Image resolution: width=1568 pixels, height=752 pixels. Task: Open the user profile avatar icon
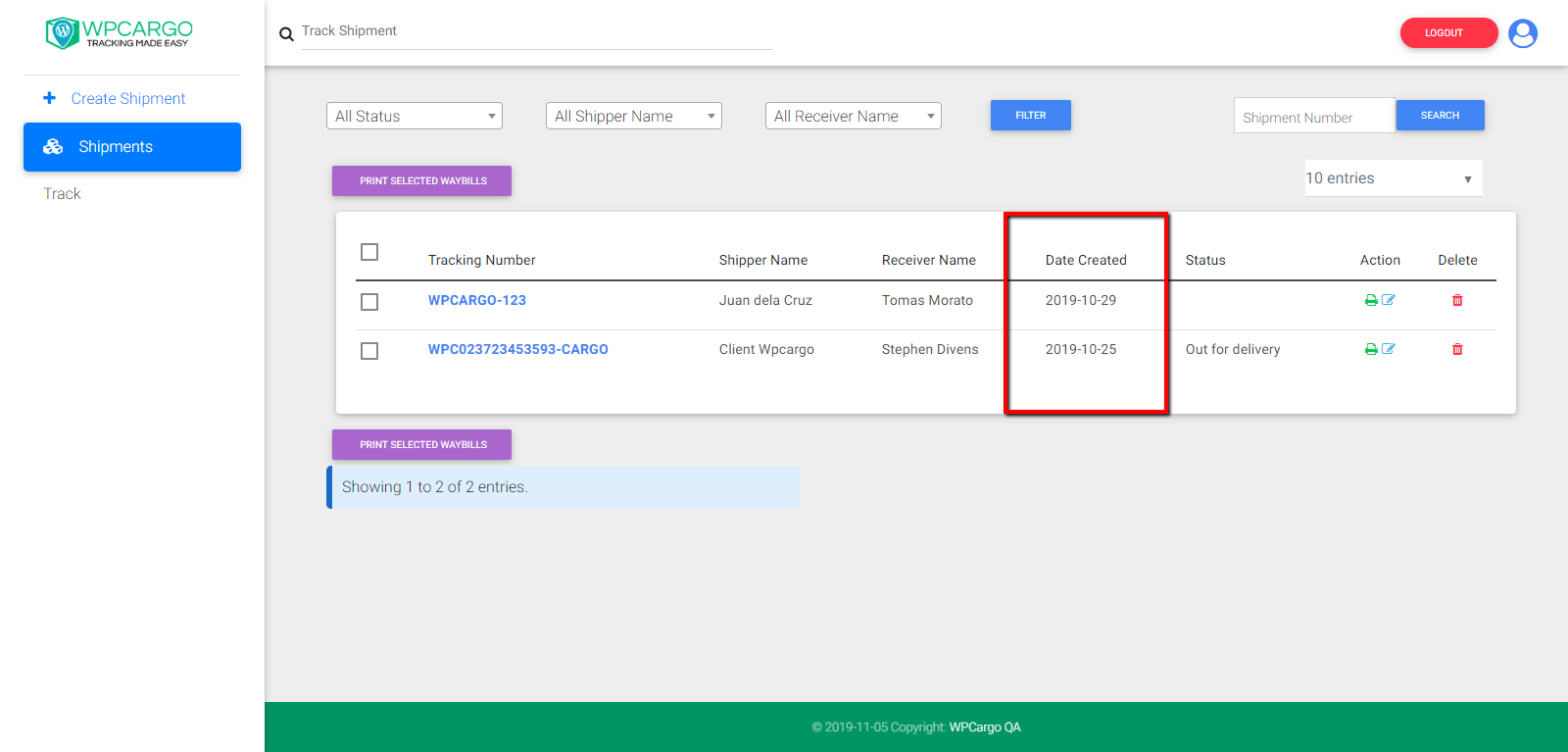(1523, 33)
